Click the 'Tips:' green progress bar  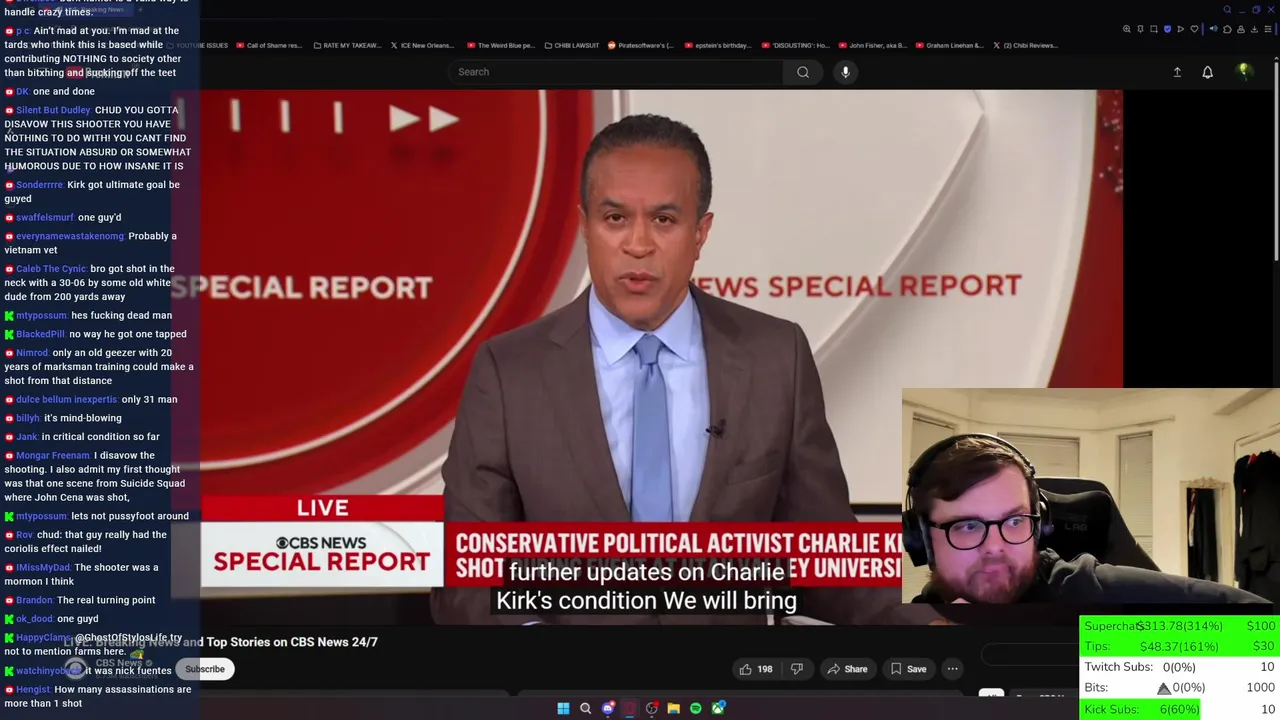1179,646
